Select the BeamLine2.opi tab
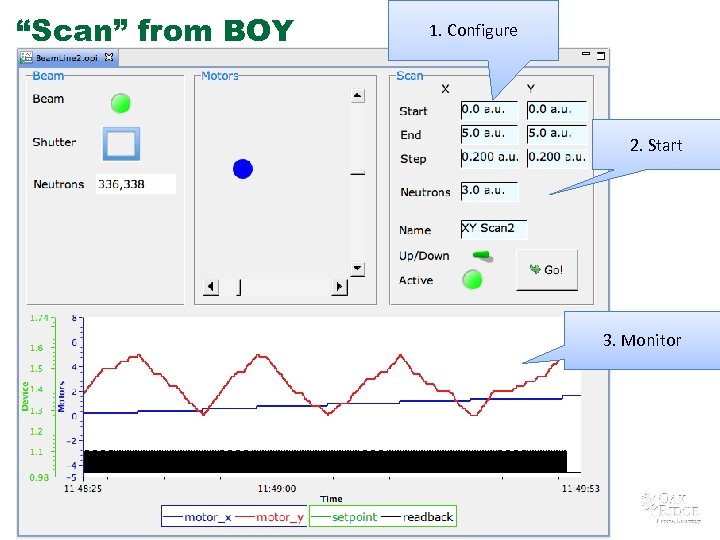Screen dimensions: 720x540 67,57
